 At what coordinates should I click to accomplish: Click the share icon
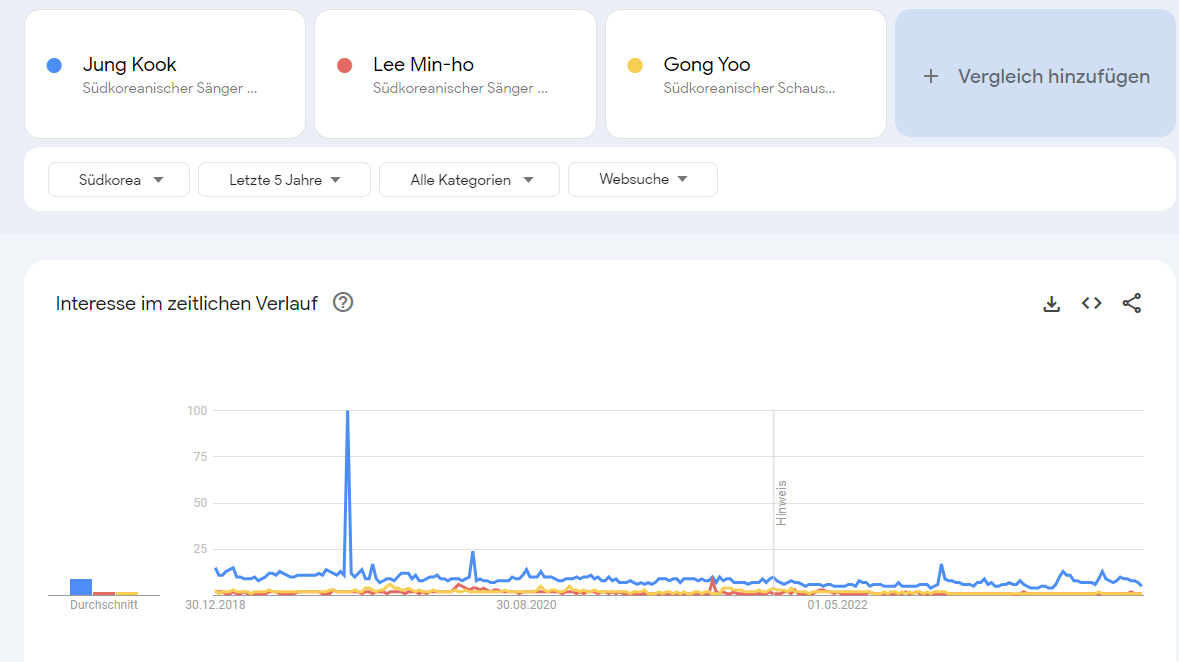[1131, 303]
